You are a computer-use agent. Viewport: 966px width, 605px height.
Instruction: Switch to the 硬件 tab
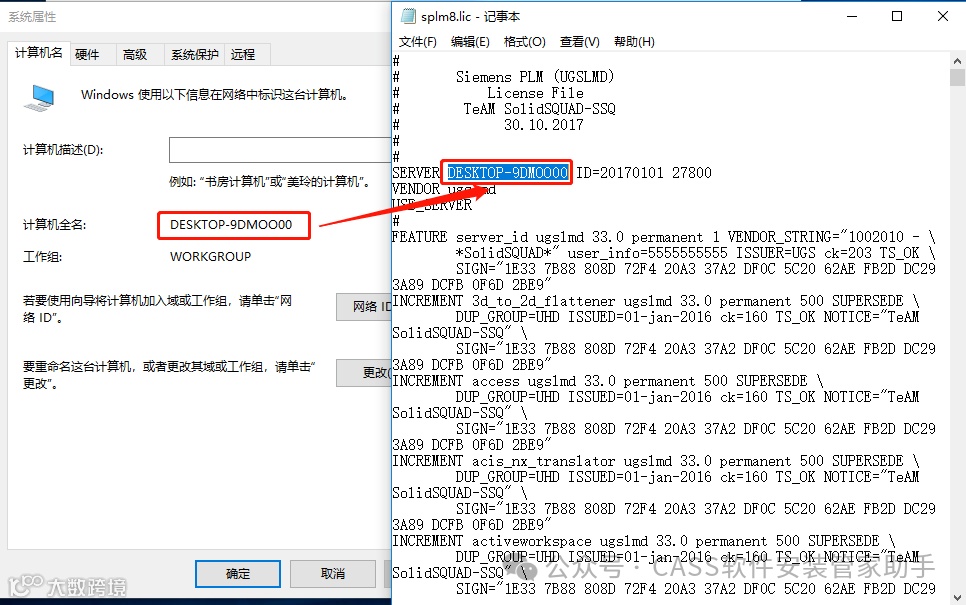[87, 55]
